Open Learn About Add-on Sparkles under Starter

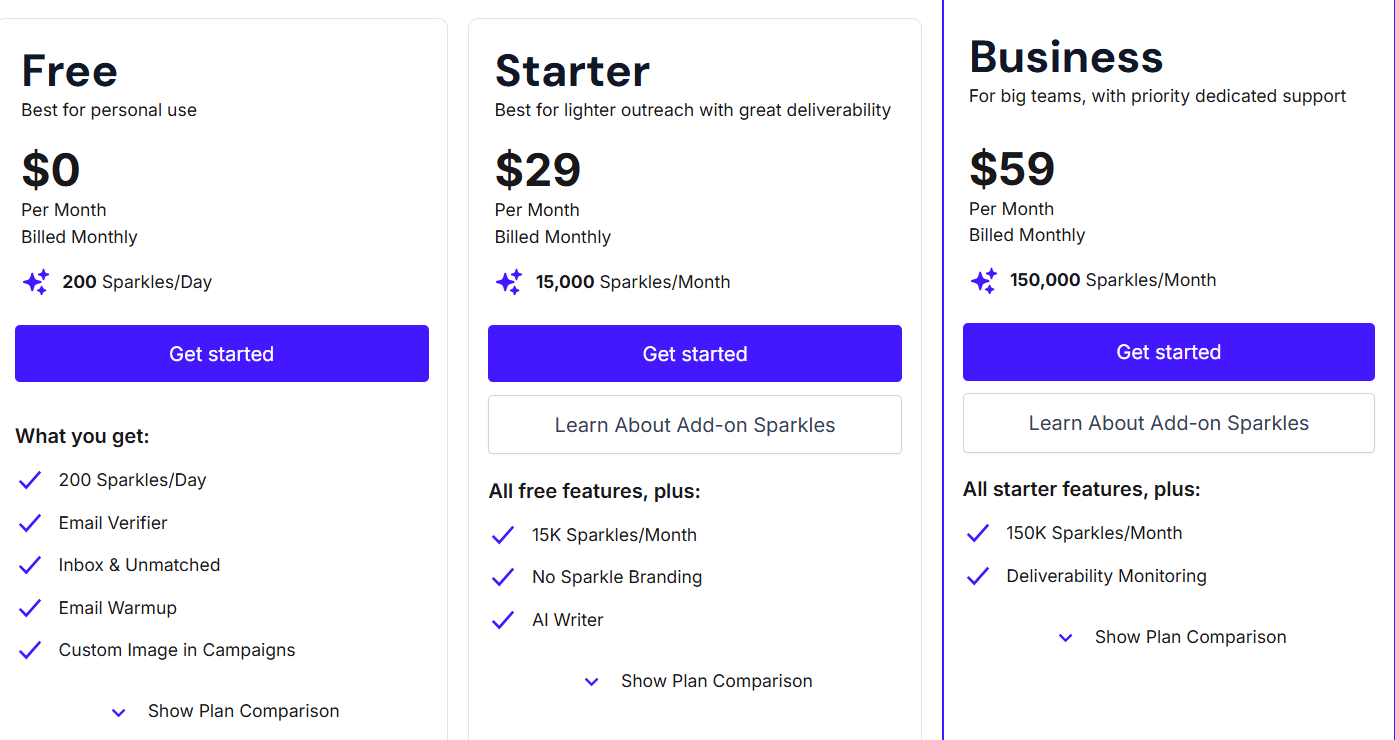694,424
